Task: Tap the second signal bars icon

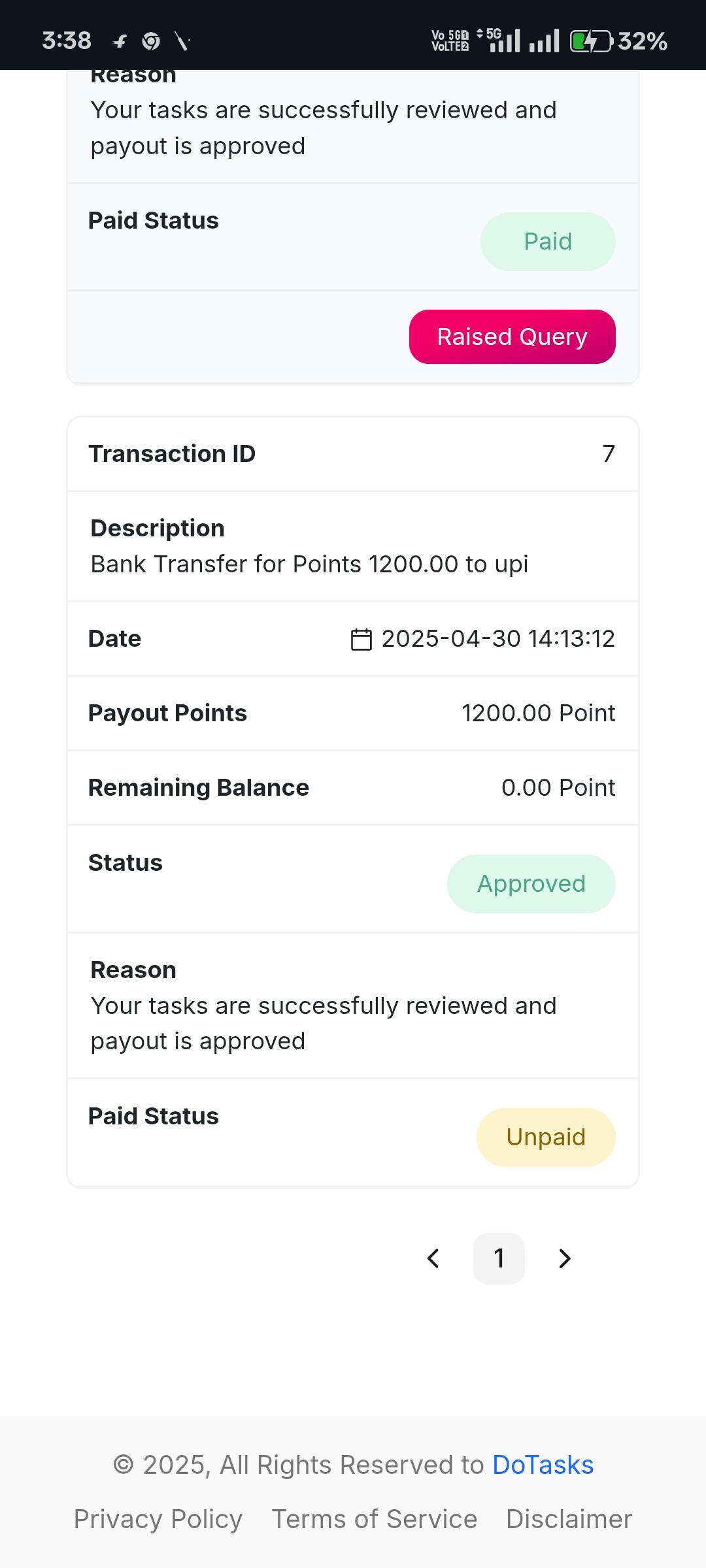Action: (x=545, y=41)
